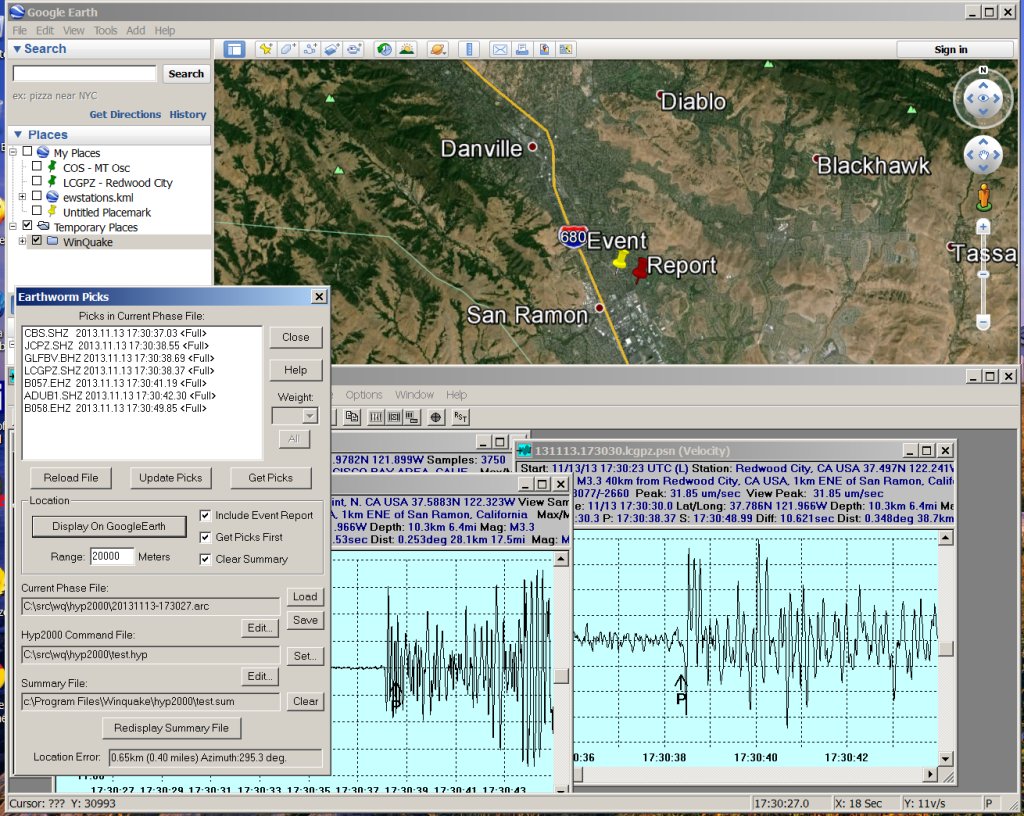This screenshot has height=816, width=1024.
Task: Open Google Earth Tools menu
Action: 105,31
